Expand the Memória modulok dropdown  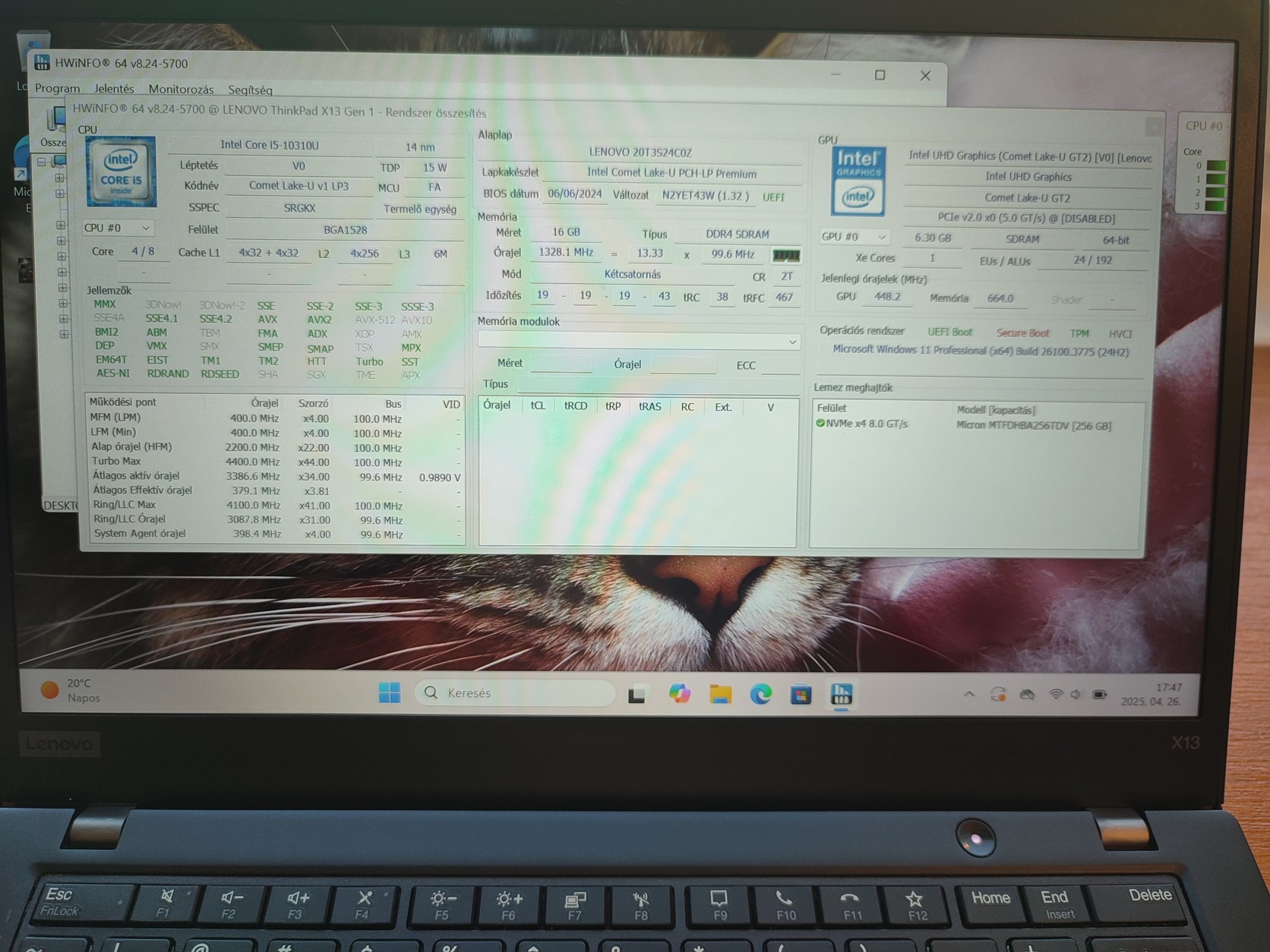click(x=639, y=342)
